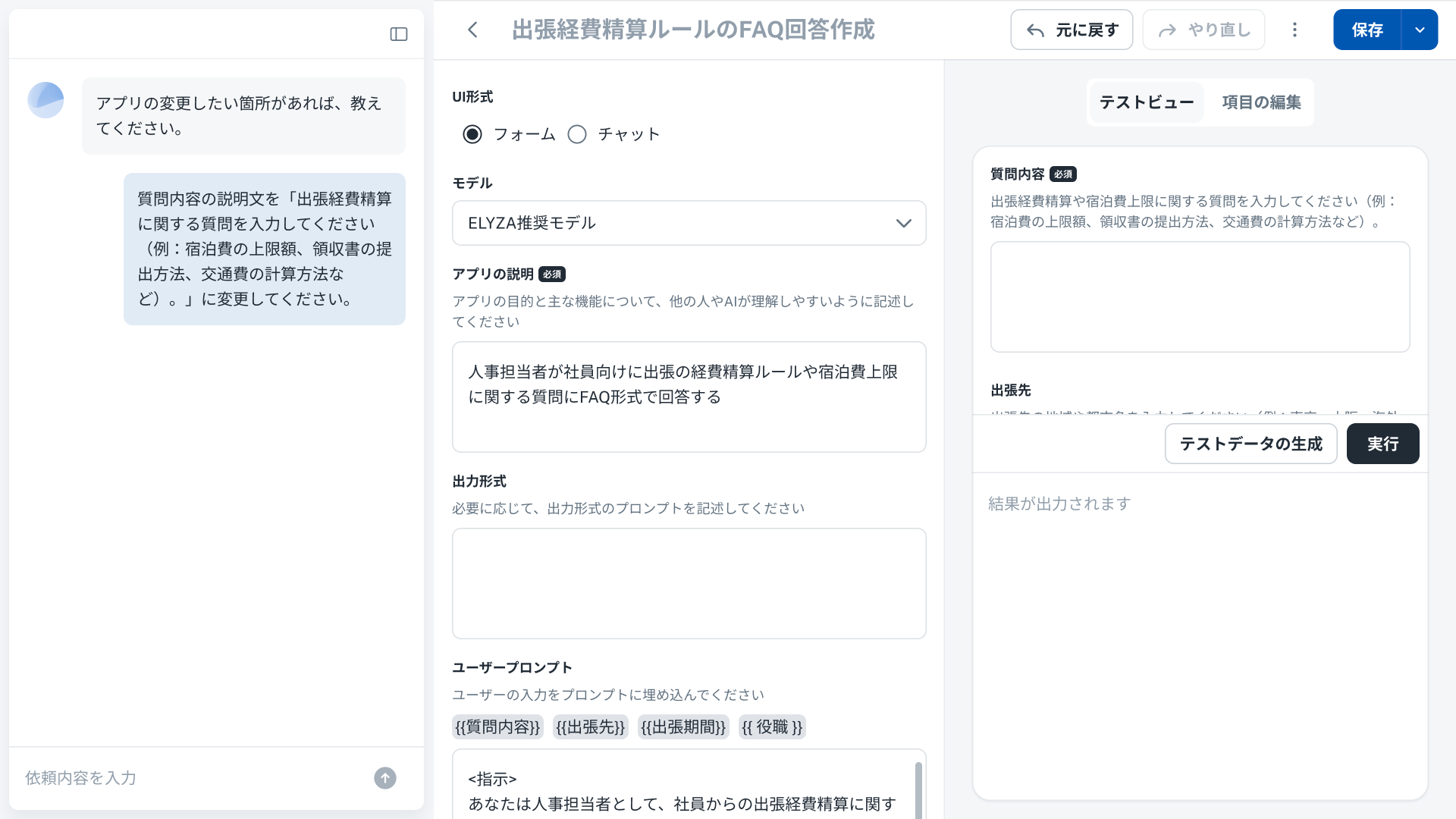Select the フォーム radio button
The width and height of the screenshot is (1456, 819).
[472, 134]
